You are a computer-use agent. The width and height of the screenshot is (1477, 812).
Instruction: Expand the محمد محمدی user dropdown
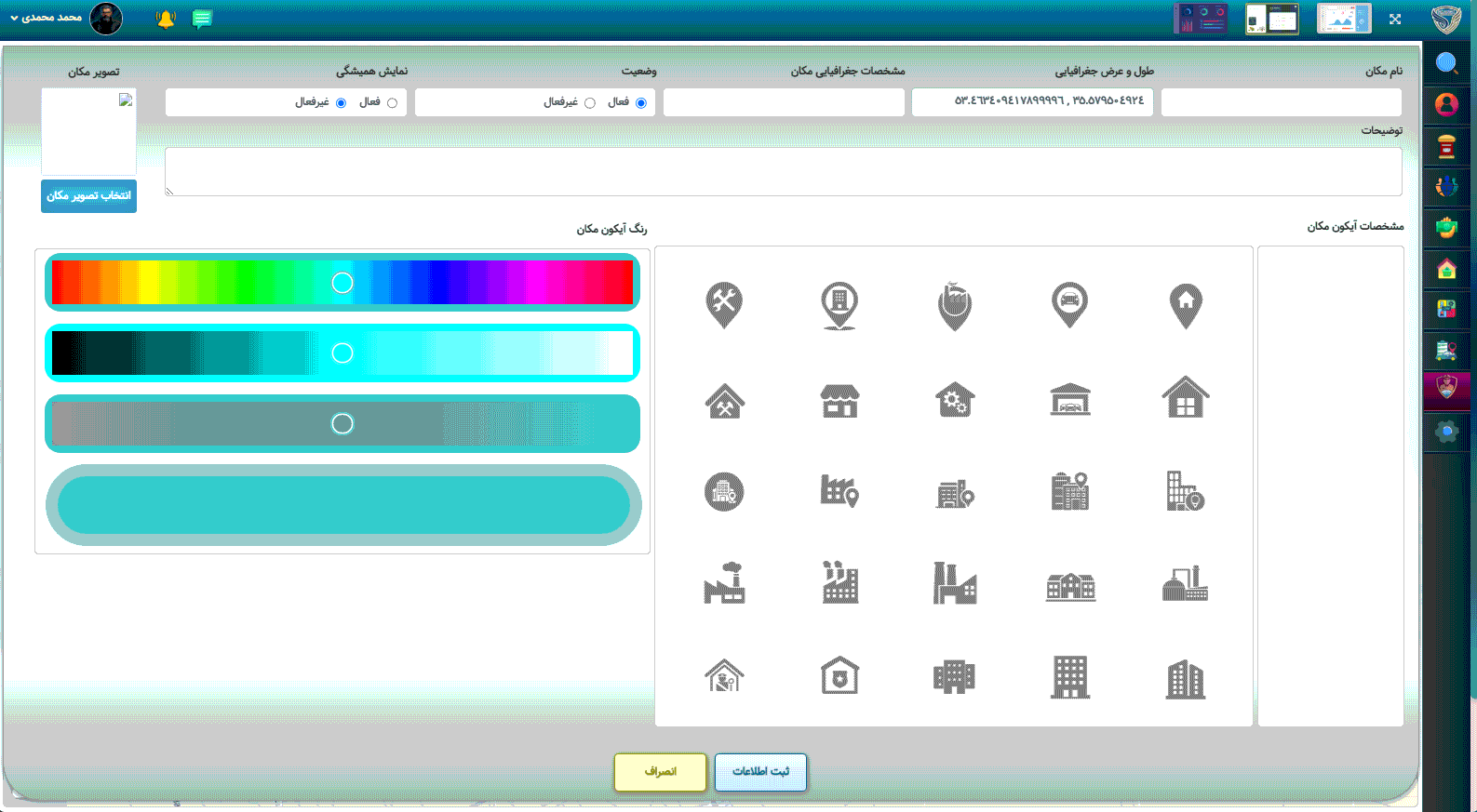[48, 18]
